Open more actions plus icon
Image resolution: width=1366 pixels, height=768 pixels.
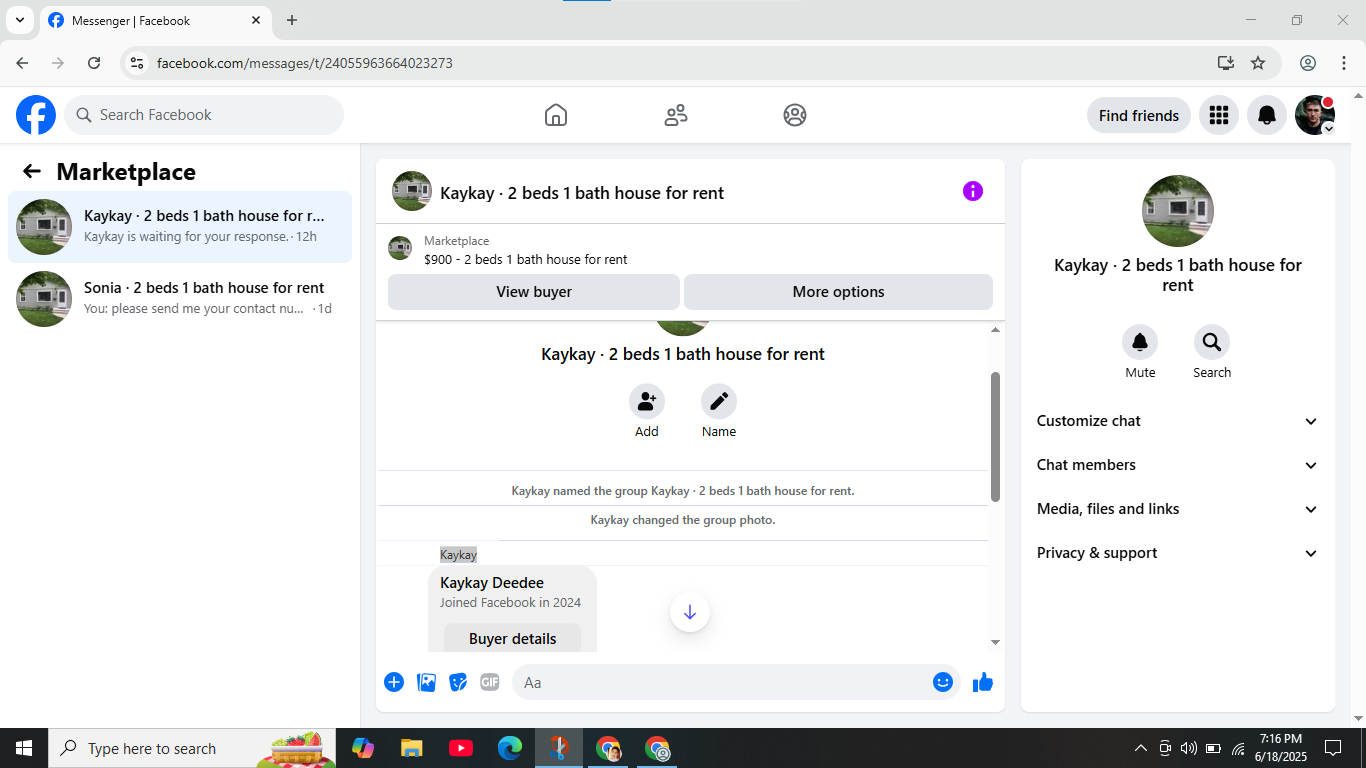tap(394, 682)
